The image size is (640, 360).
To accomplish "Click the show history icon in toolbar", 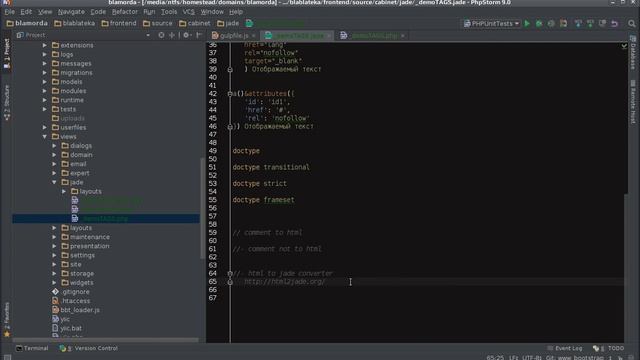I will [x=602, y=24].
